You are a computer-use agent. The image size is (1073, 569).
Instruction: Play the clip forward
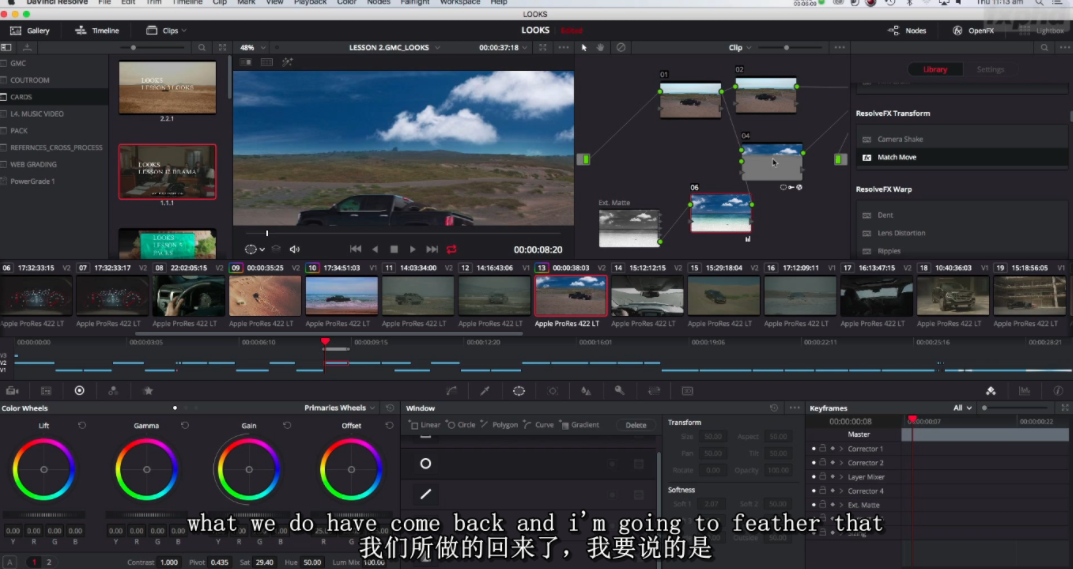[413, 249]
